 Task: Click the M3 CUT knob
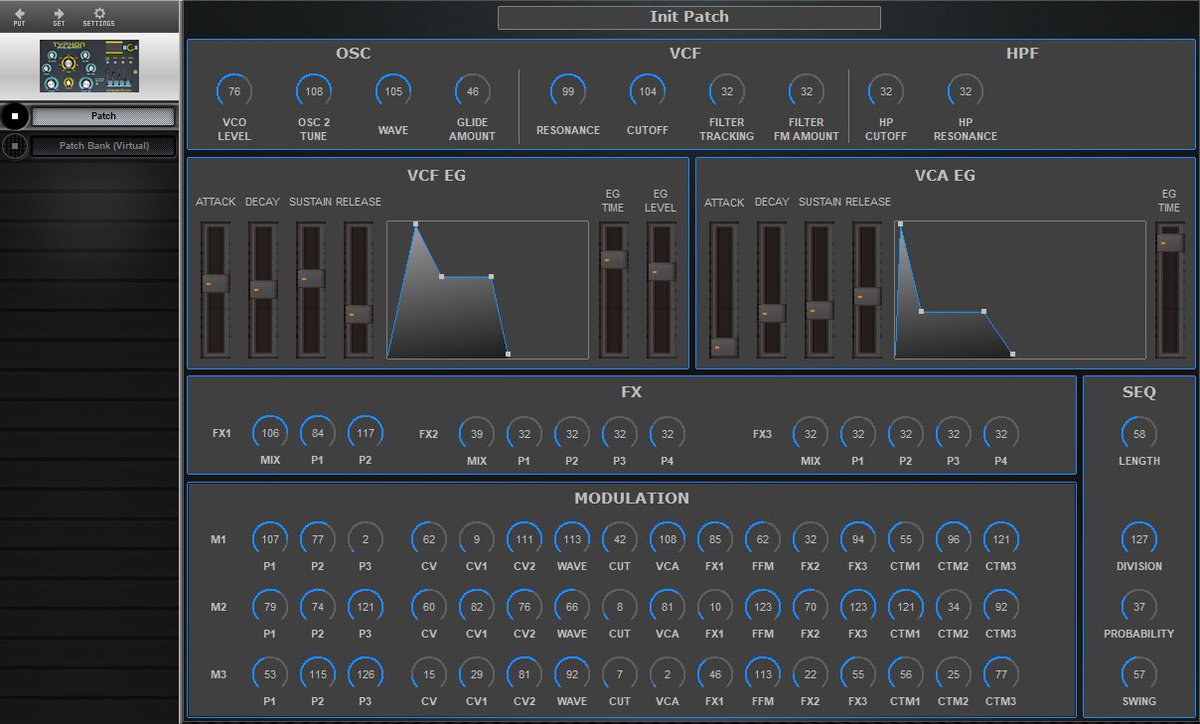tap(620, 675)
